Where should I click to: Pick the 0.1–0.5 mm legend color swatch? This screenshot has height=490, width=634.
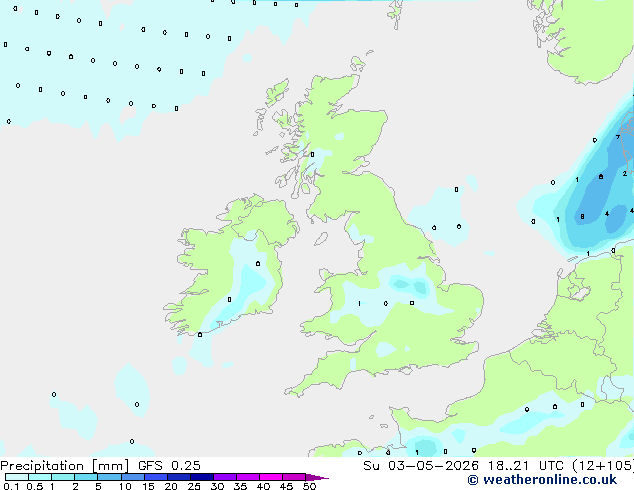pos(17,477)
